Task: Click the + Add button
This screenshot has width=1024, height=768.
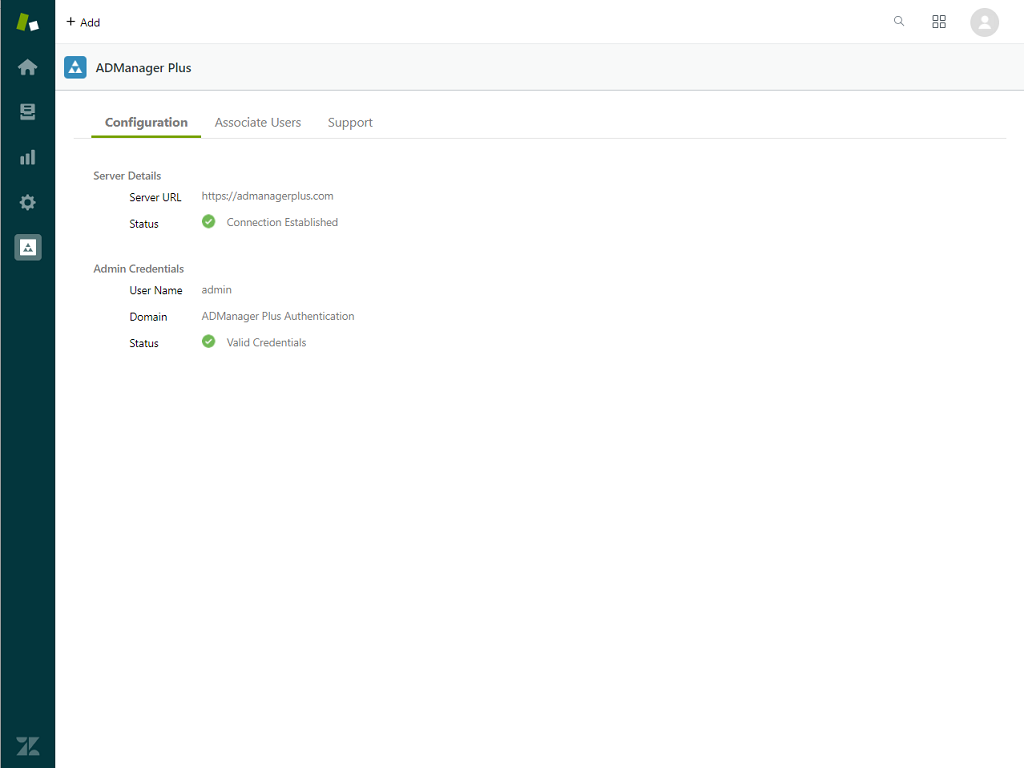Action: click(x=83, y=22)
